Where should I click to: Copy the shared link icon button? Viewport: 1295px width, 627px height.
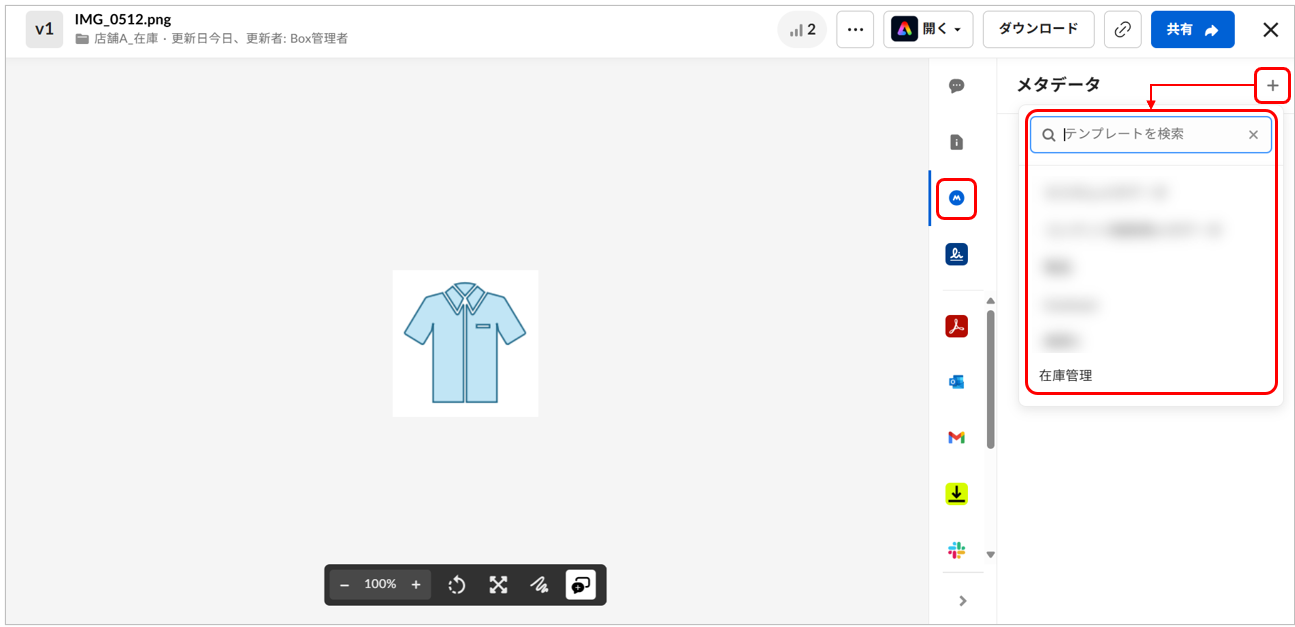[x=1122, y=30]
